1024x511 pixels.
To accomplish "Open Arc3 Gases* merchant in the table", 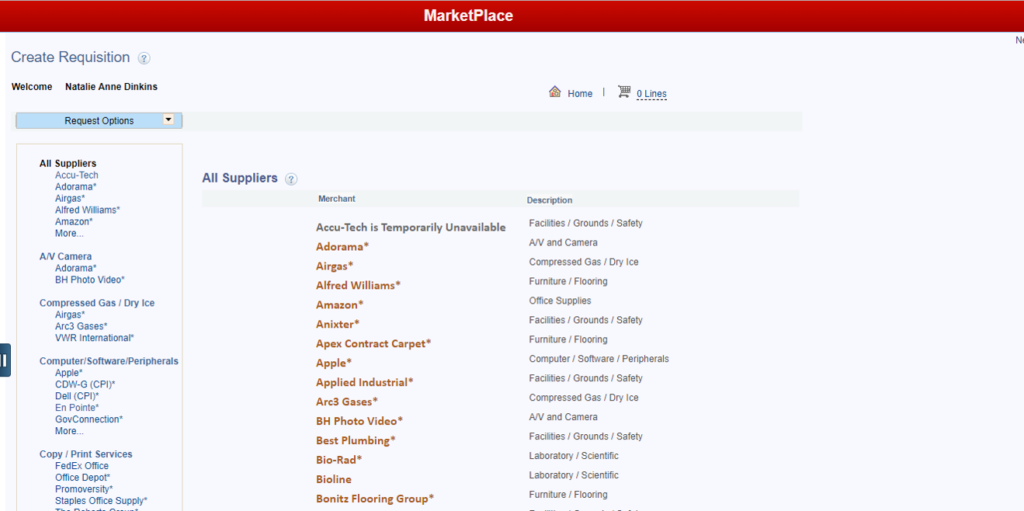I will pyautogui.click(x=347, y=402).
